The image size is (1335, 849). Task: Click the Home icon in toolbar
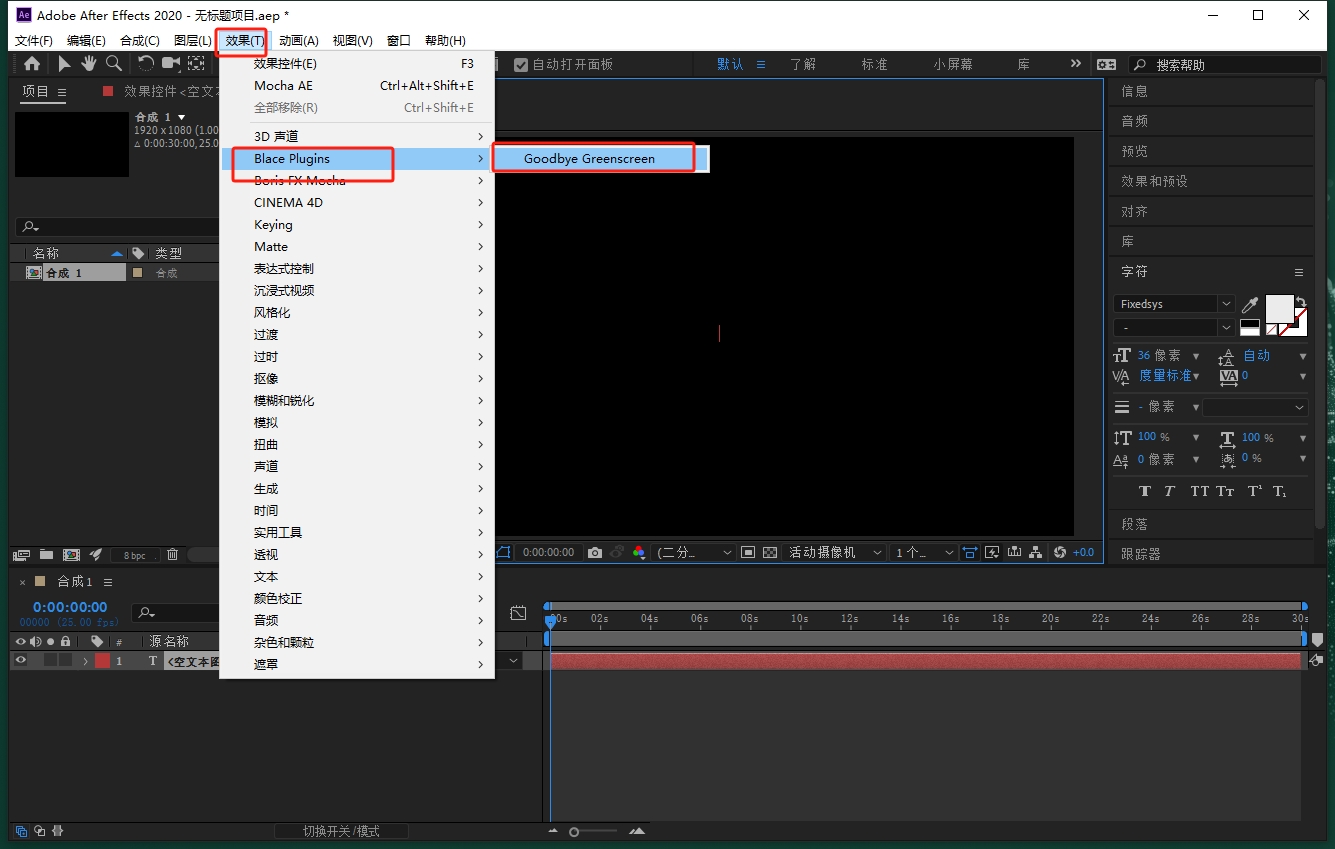(32, 64)
